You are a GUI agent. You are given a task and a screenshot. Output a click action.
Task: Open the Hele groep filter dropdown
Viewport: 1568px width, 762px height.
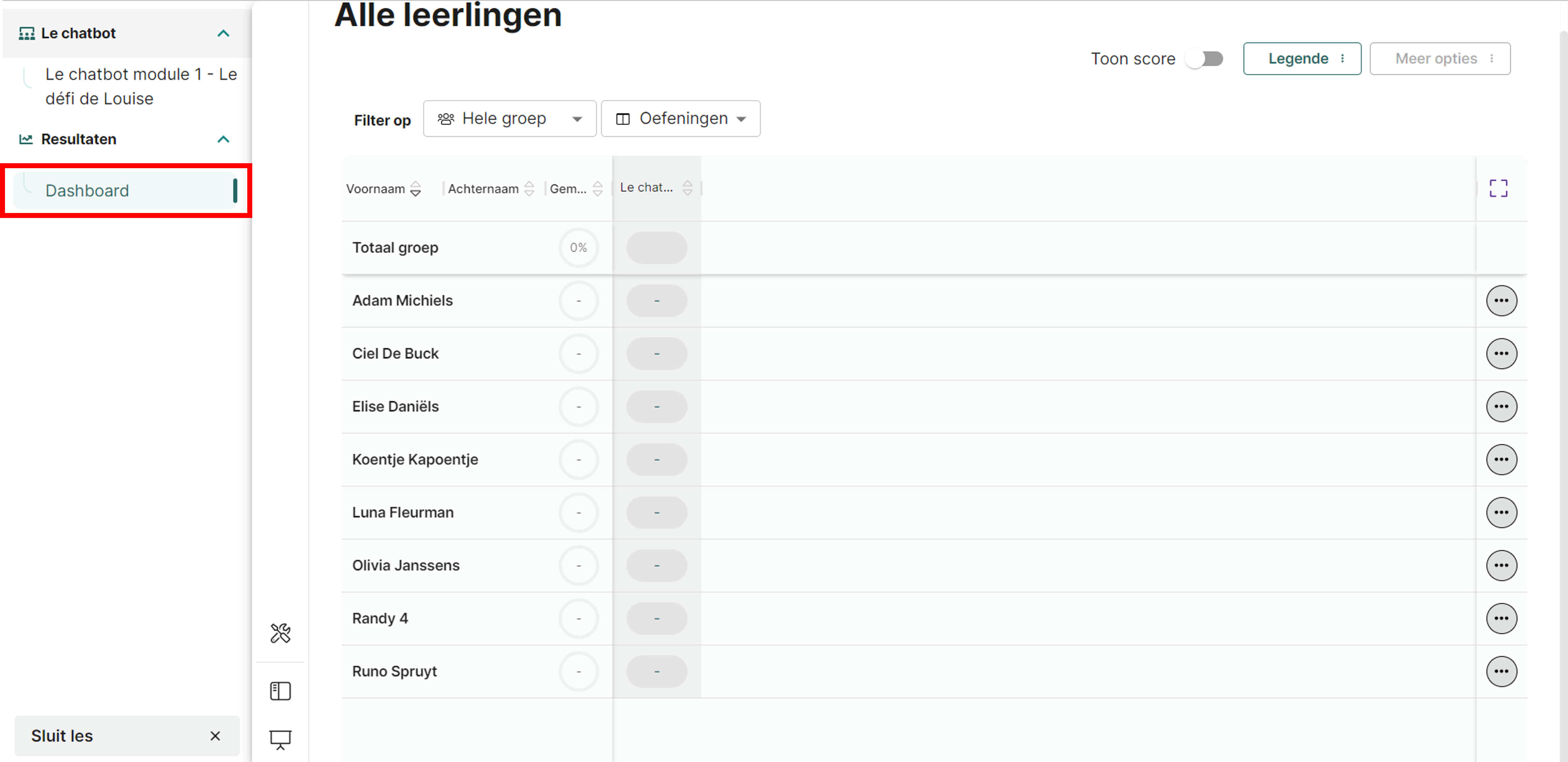click(509, 119)
